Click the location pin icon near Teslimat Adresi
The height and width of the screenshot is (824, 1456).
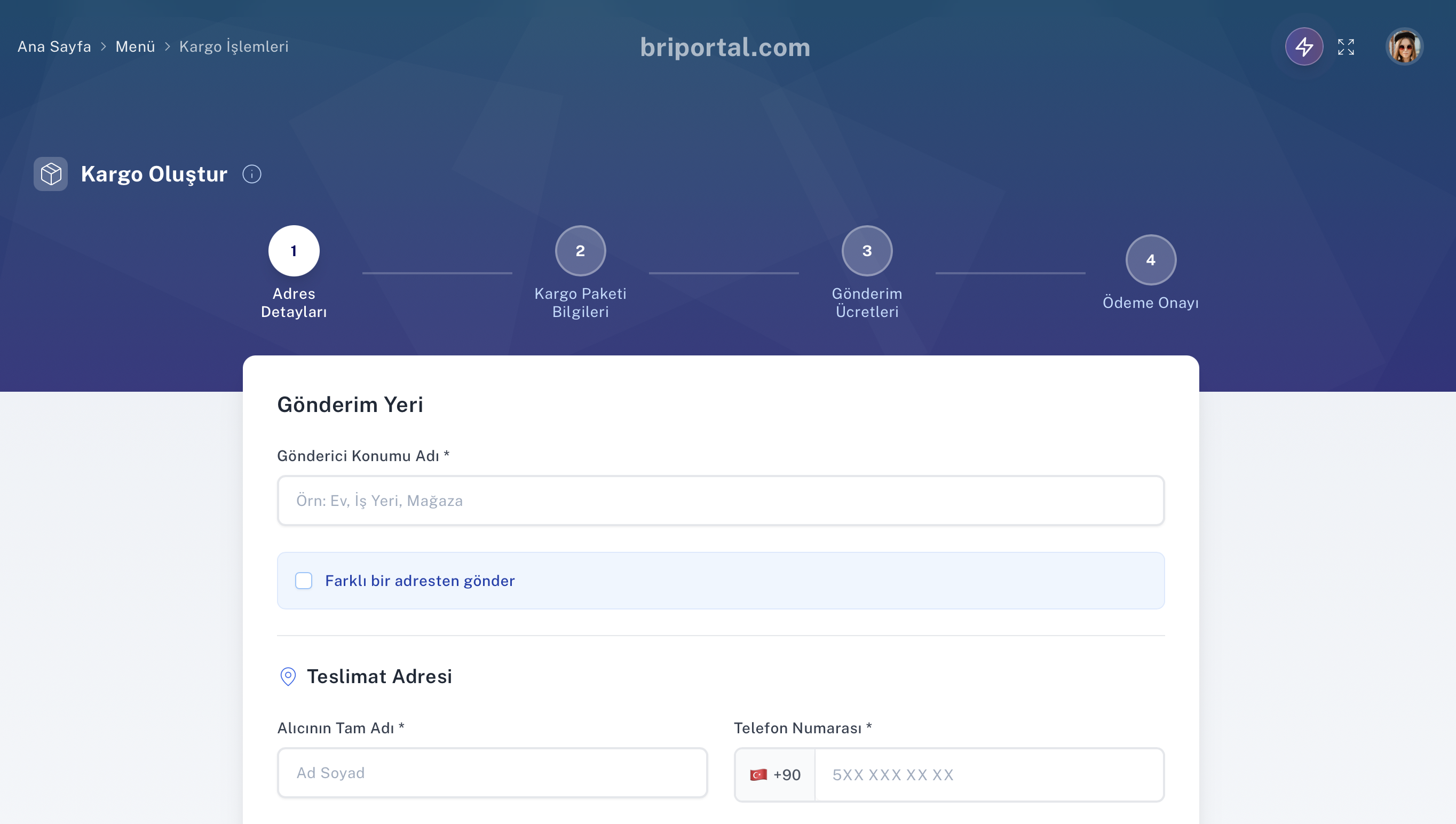[288, 676]
